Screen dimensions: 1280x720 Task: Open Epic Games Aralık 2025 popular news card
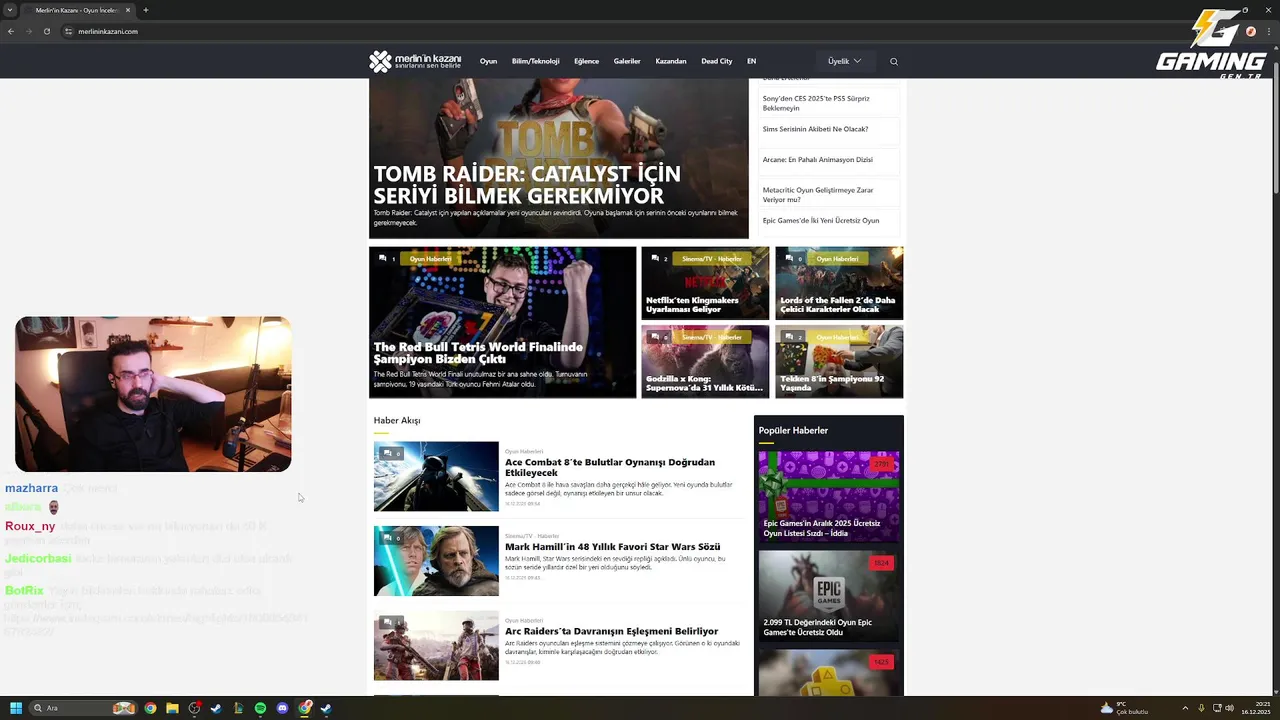[x=829, y=496]
